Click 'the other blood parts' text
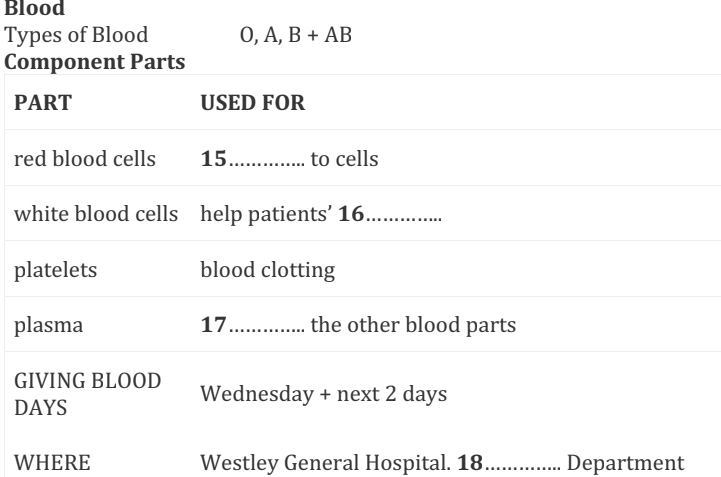 [x=413, y=325]
